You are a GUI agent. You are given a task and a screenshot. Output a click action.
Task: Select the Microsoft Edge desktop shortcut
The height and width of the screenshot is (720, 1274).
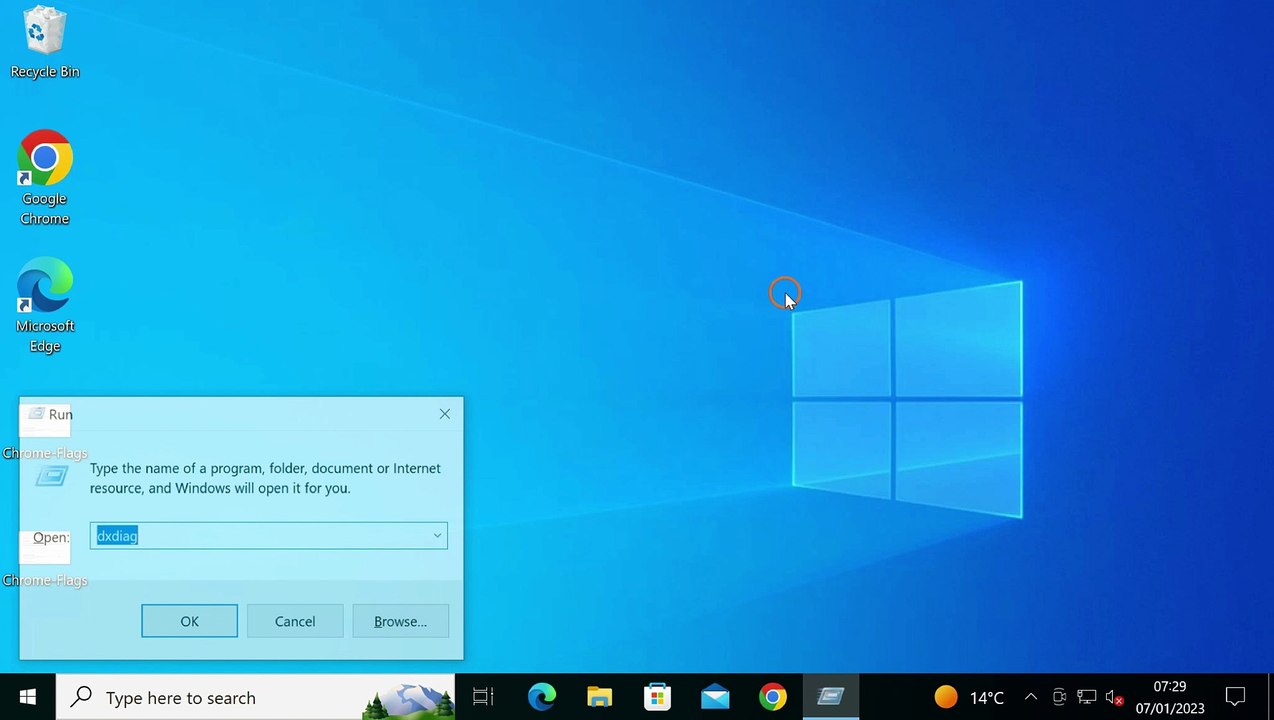44,305
